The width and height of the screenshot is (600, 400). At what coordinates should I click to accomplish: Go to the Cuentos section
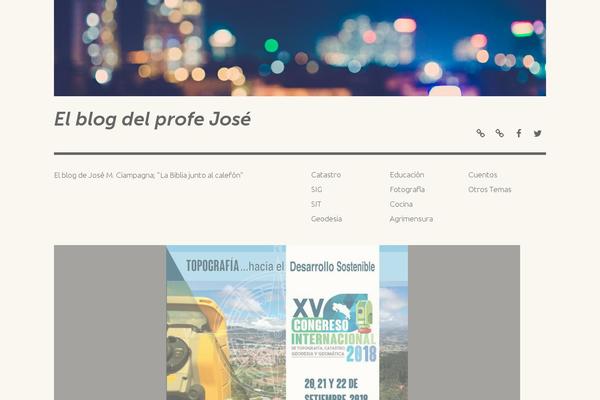pos(483,175)
